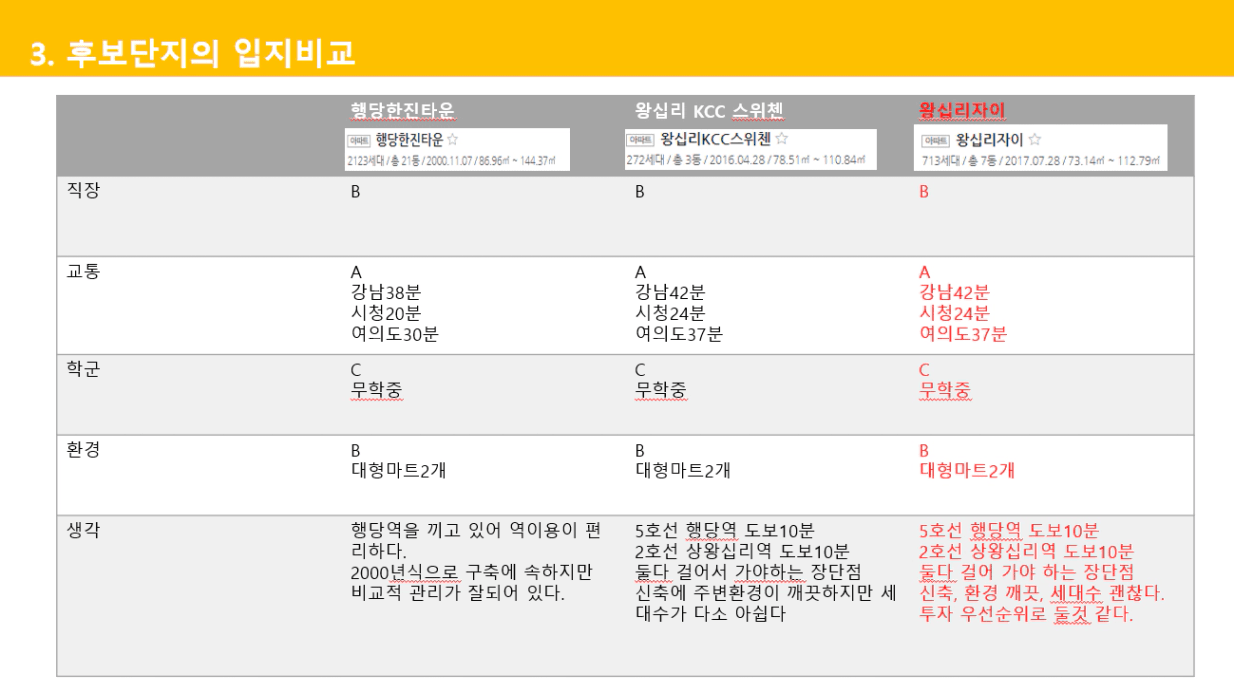
Task: Click red 5호선 행당역 도보10분 line
Action: 1008,531
